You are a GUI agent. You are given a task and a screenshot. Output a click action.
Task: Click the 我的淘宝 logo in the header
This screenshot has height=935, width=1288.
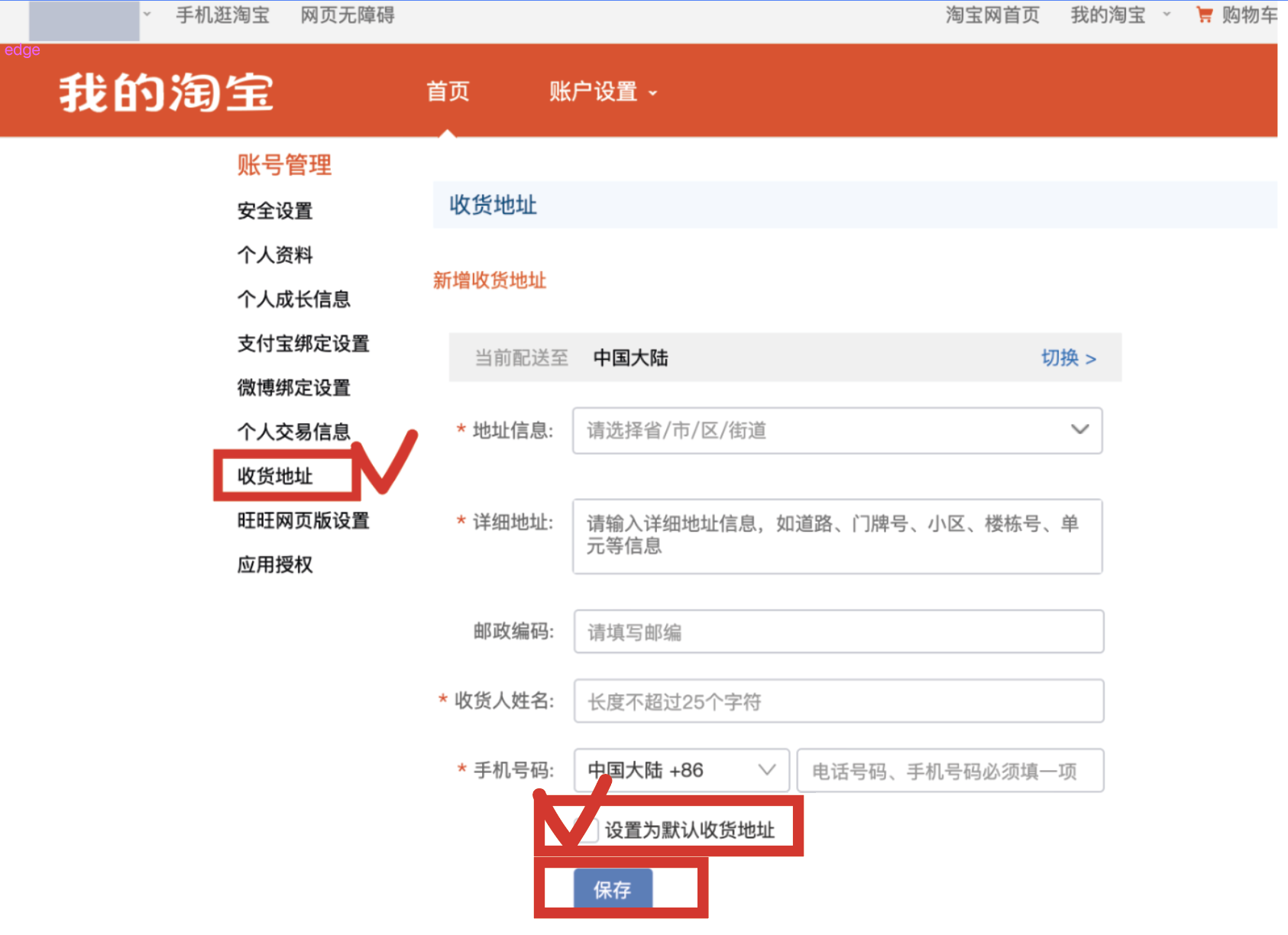pyautogui.click(x=166, y=92)
